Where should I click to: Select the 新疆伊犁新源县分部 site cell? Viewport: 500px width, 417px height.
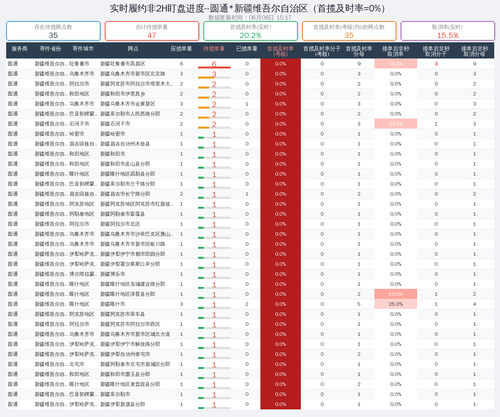pos(123,404)
